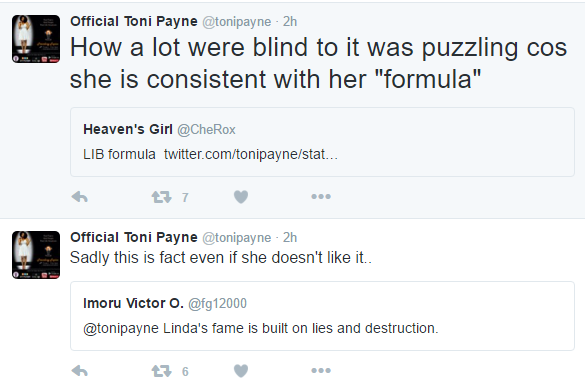Open Imoru Victor O. quoted tweet
585x387 pixels.
click(322, 316)
